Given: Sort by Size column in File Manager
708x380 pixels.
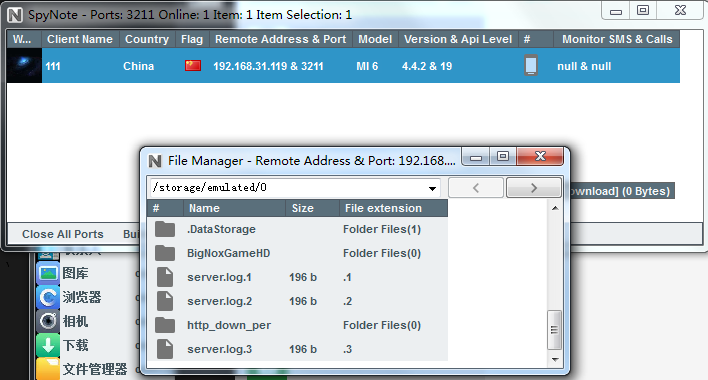Looking at the screenshot, I should point(312,208).
